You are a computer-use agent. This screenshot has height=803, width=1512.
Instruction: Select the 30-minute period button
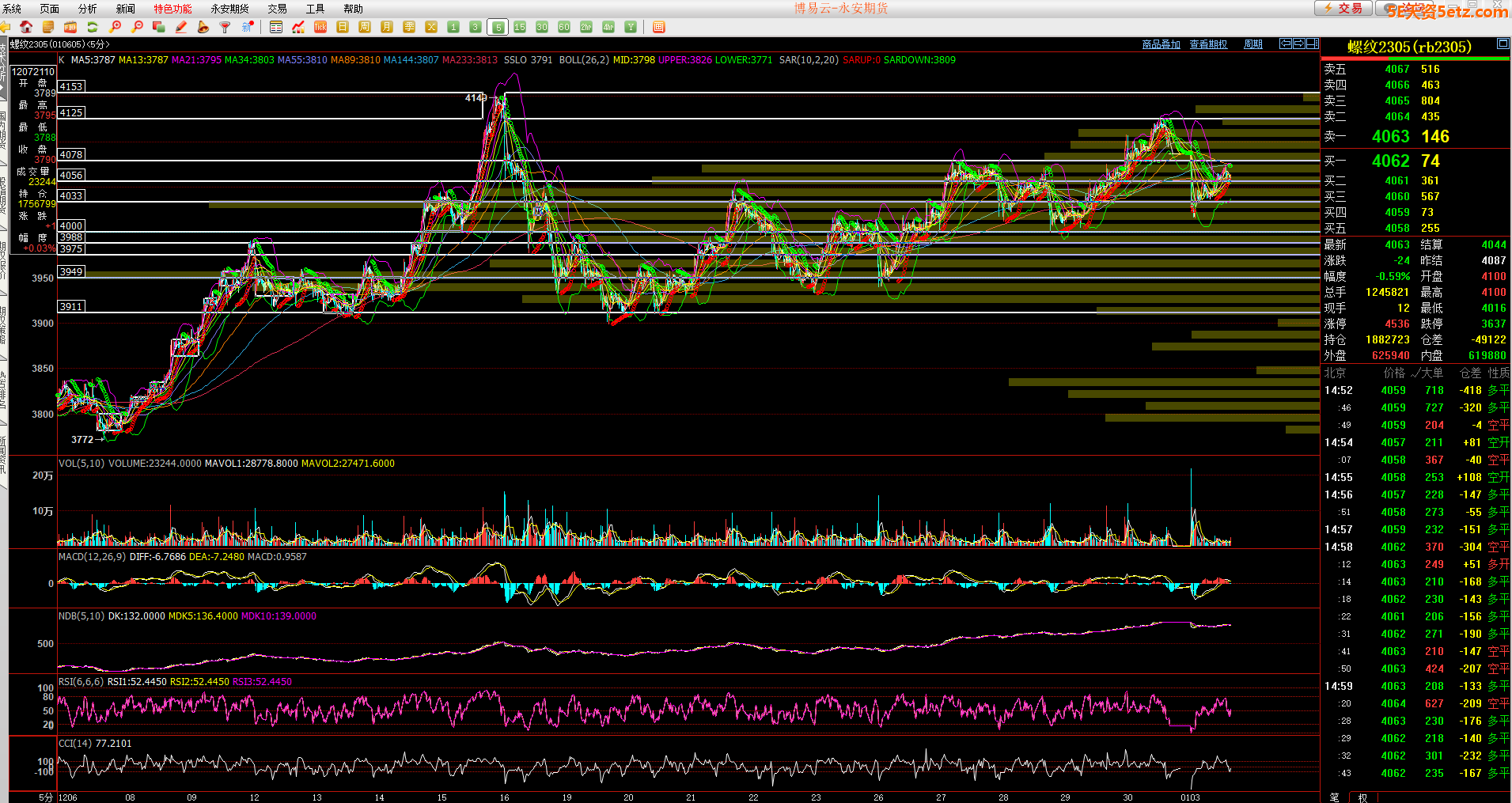click(x=542, y=27)
